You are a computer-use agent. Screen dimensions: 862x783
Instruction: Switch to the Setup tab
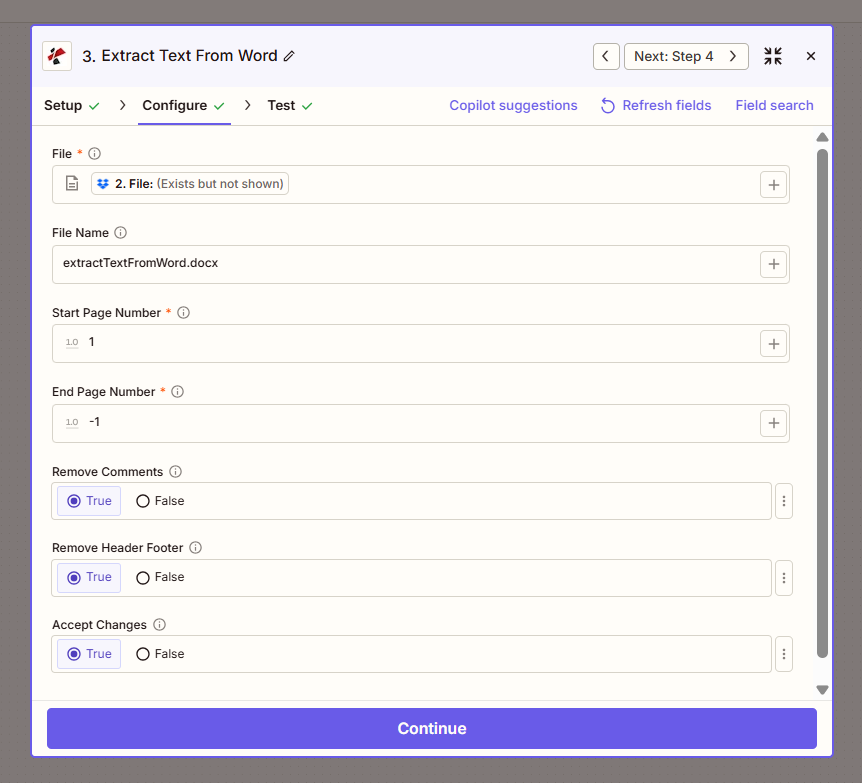(63, 105)
